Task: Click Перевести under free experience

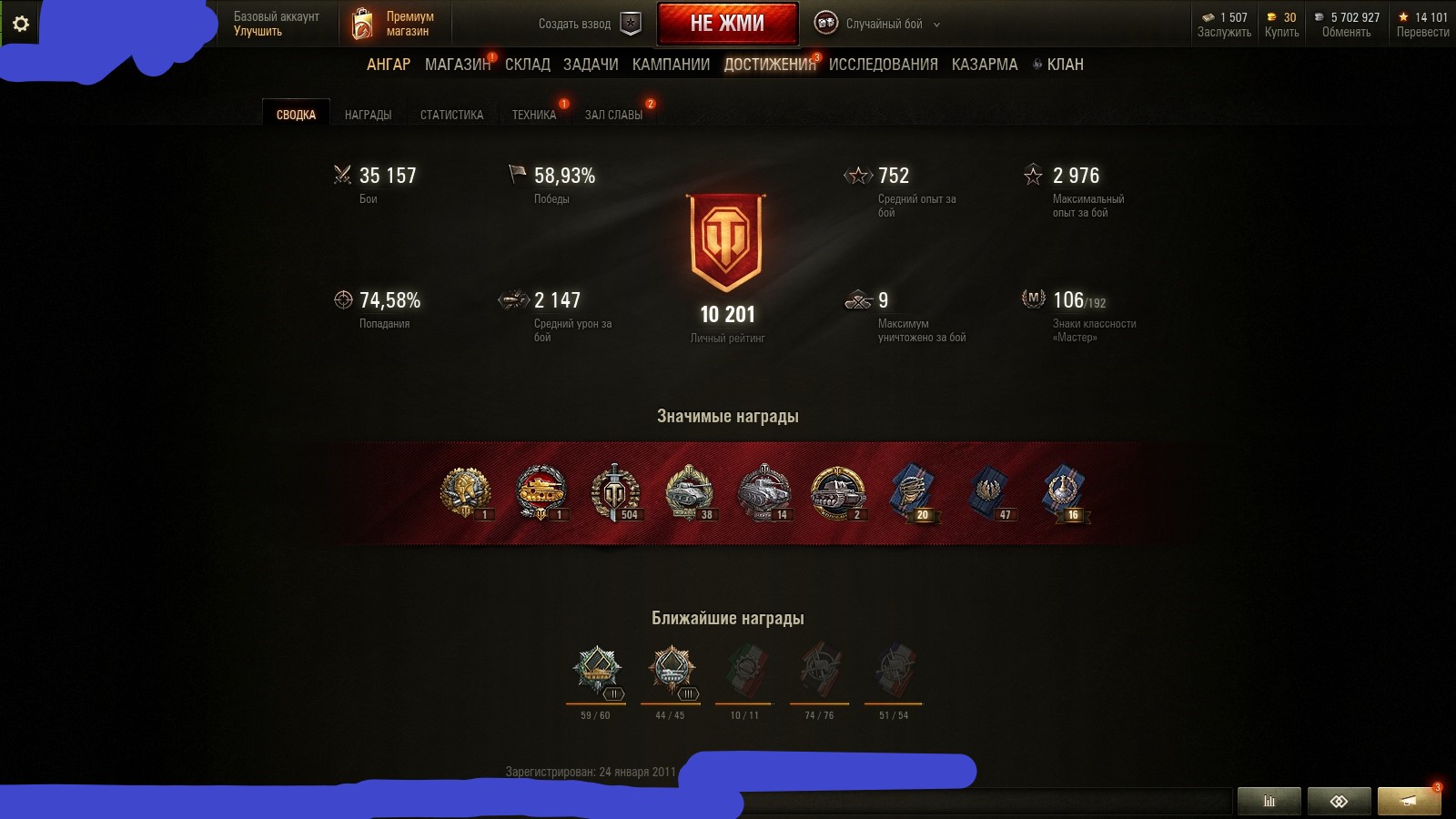Action: point(1422,32)
